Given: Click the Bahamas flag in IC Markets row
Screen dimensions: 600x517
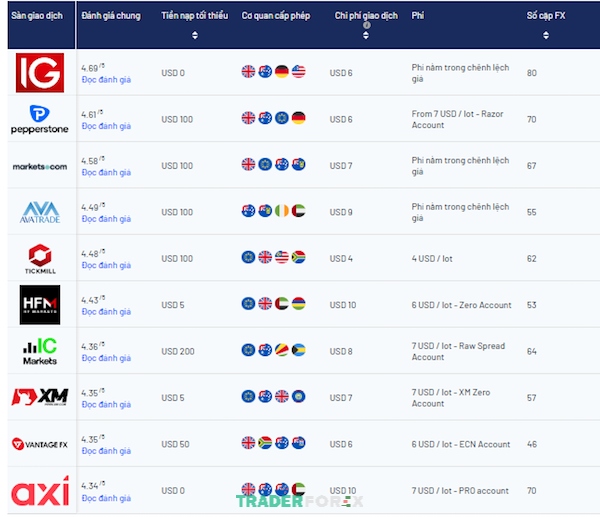Looking at the screenshot, I should (x=298, y=350).
